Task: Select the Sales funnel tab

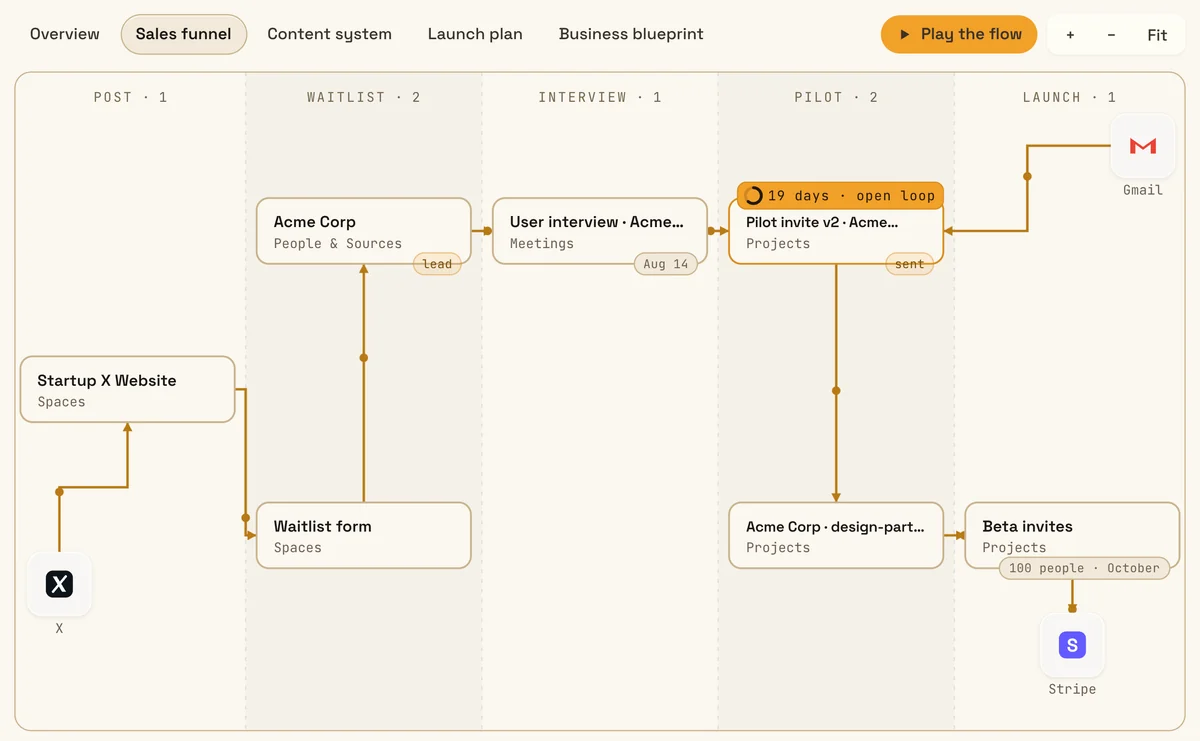Action: pyautogui.click(x=184, y=34)
